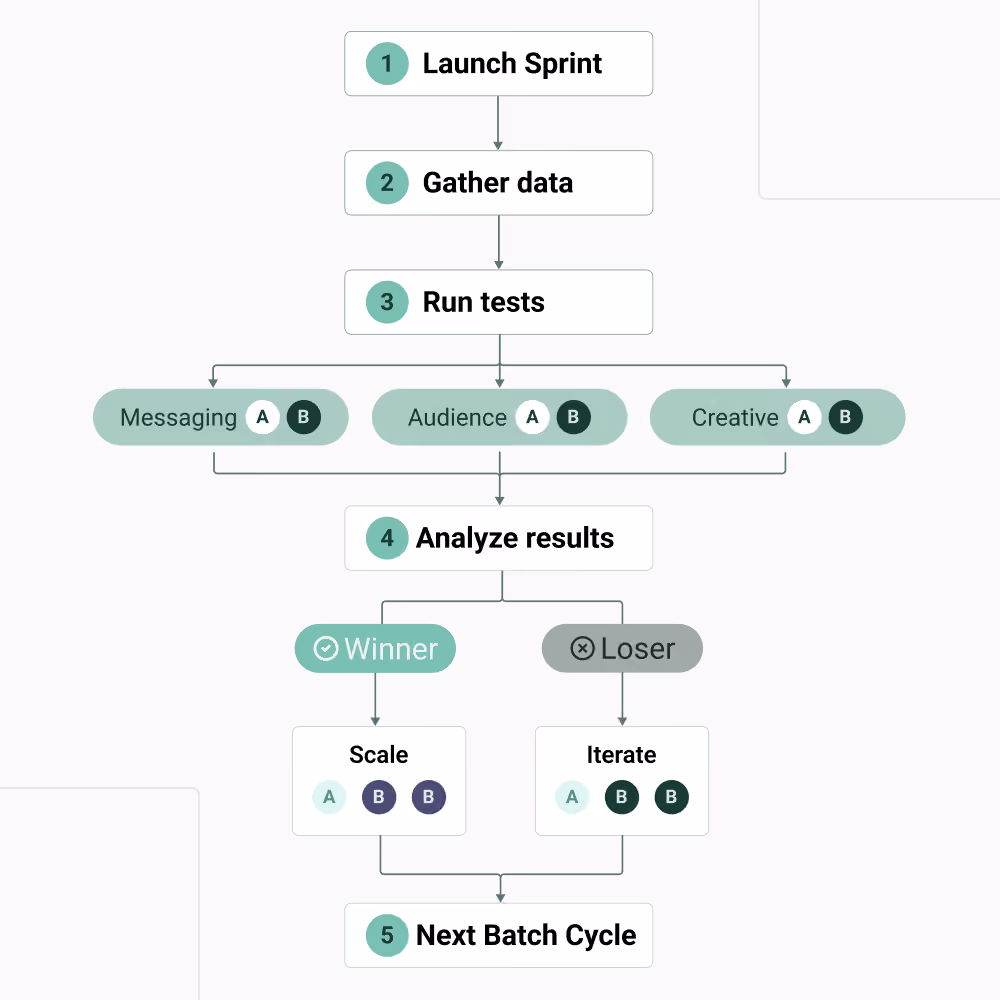This screenshot has height=1000, width=1000.
Task: Click the light A circle in Iterate
Action: click(x=572, y=797)
